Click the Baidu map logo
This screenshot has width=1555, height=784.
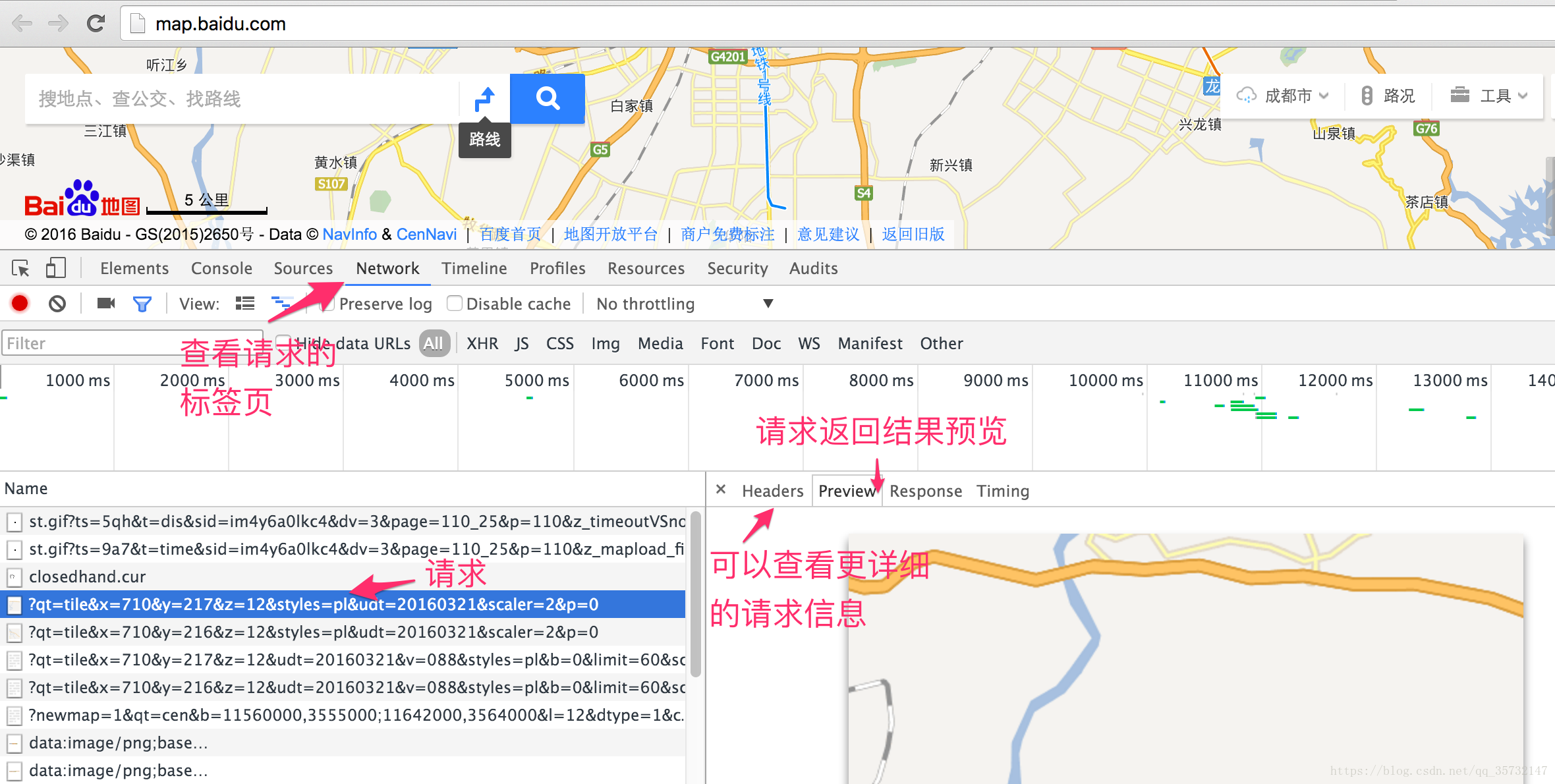(x=82, y=199)
